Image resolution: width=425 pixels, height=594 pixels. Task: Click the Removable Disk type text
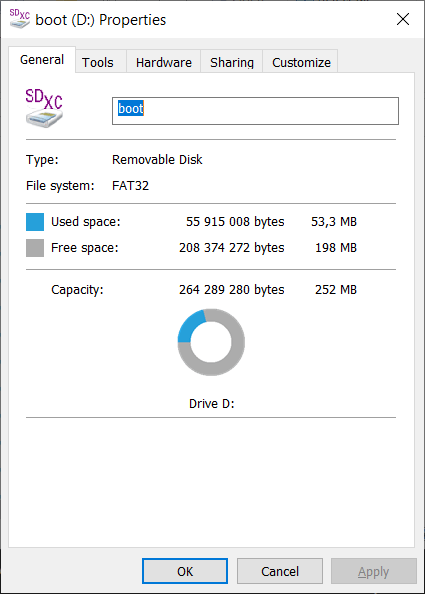157,159
